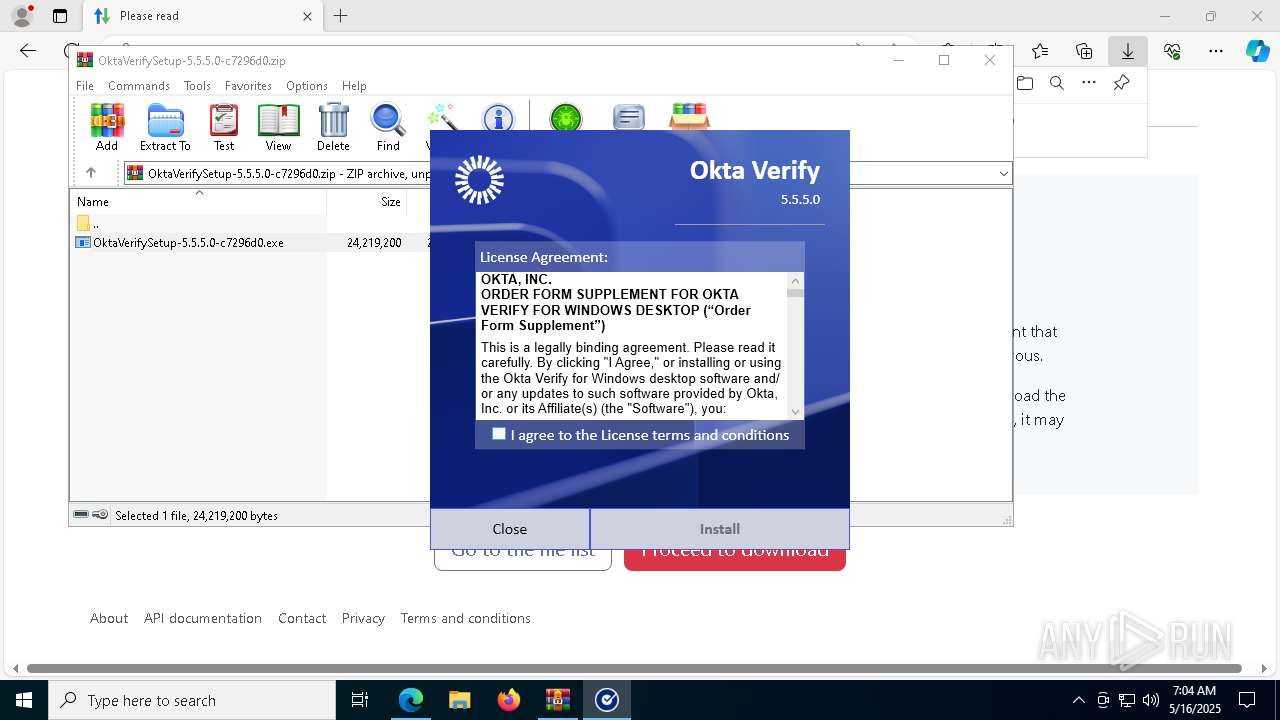Click the taskbar search box
This screenshot has height=720, width=1280.
(192, 700)
